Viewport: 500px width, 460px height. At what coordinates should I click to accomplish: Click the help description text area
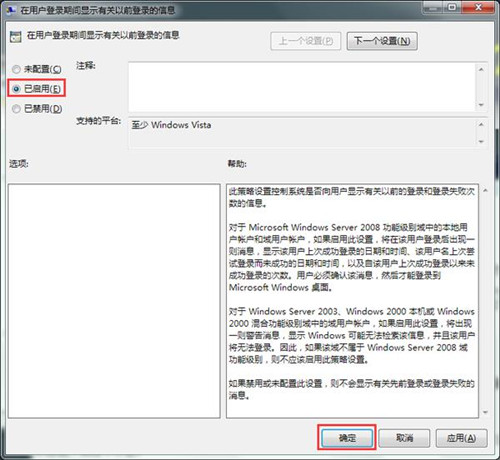point(352,301)
